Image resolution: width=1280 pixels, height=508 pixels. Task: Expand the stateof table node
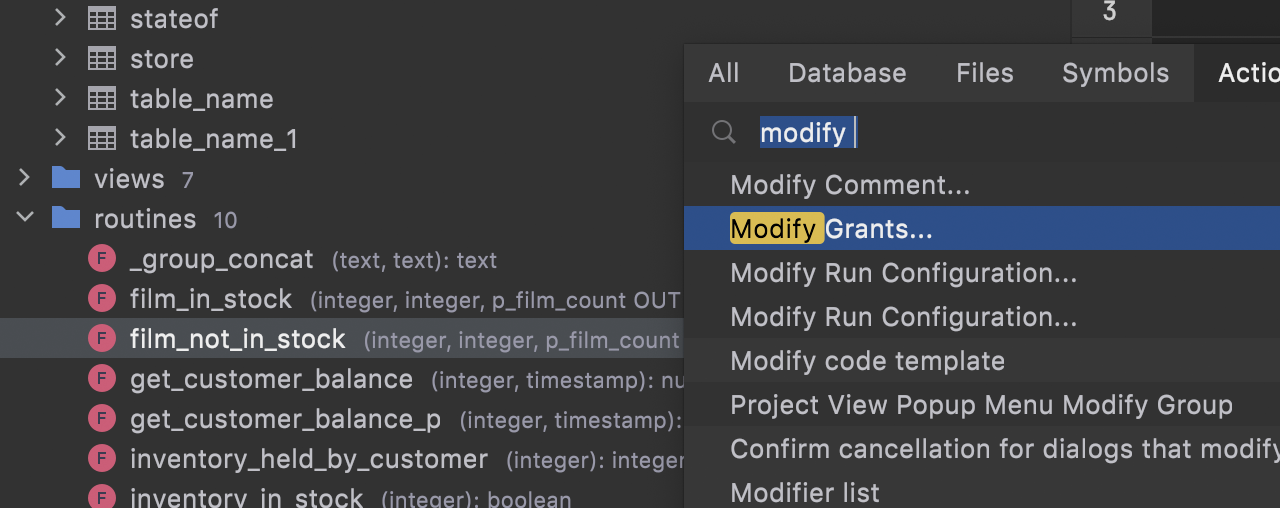coord(60,17)
